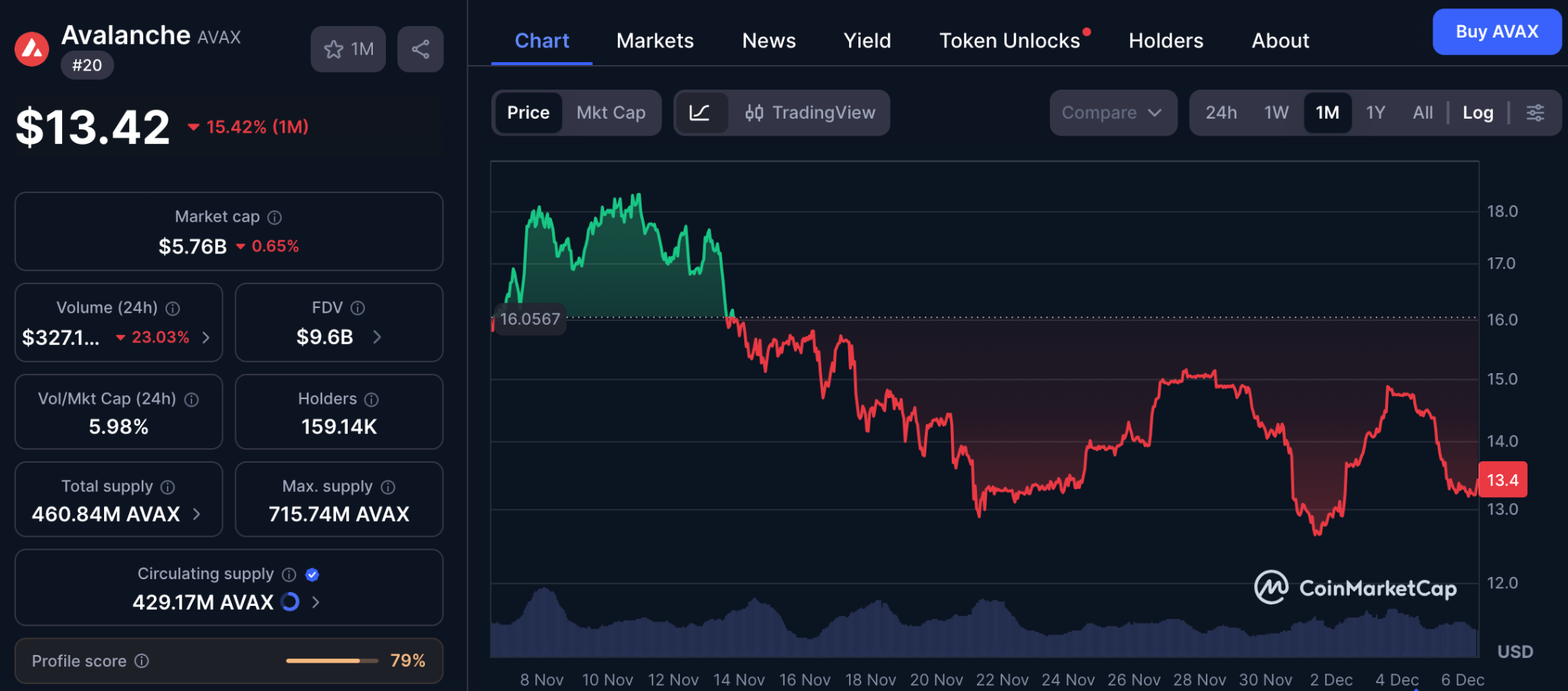The image size is (1568, 691).
Task: Click the Profile score info icon
Action: pyautogui.click(x=142, y=661)
